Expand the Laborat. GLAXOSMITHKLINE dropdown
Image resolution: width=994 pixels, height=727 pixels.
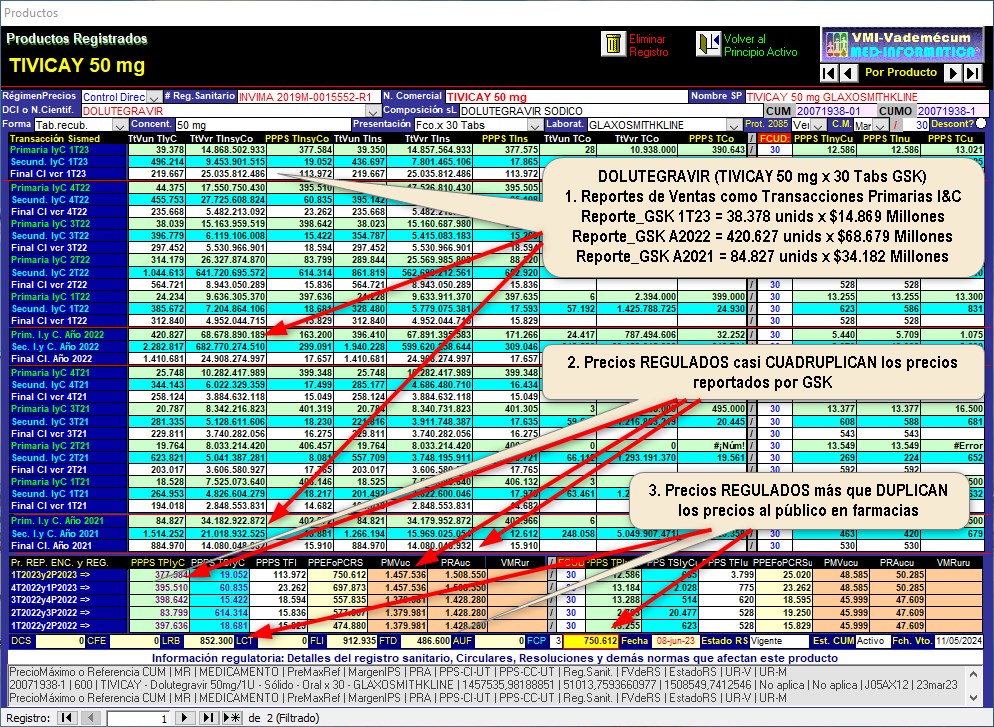[x=734, y=123]
